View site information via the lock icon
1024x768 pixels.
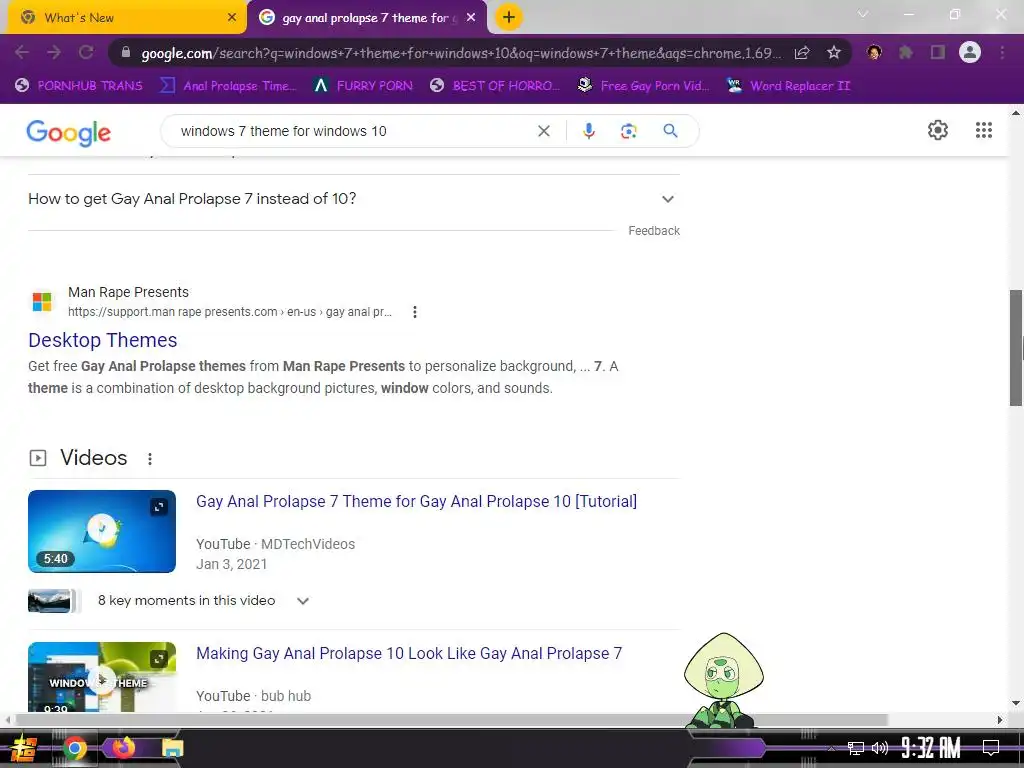(126, 53)
